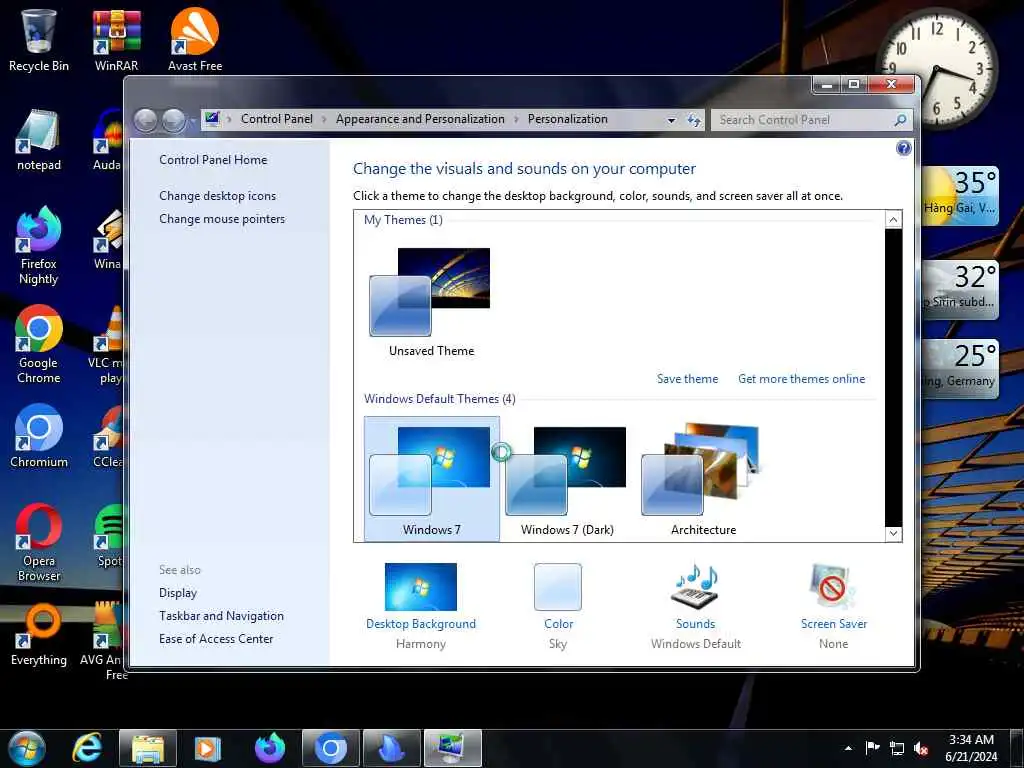Image resolution: width=1024 pixels, height=768 pixels.
Task: Open dropdown arrow after Control Panel breadcrumb
Action: click(324, 120)
